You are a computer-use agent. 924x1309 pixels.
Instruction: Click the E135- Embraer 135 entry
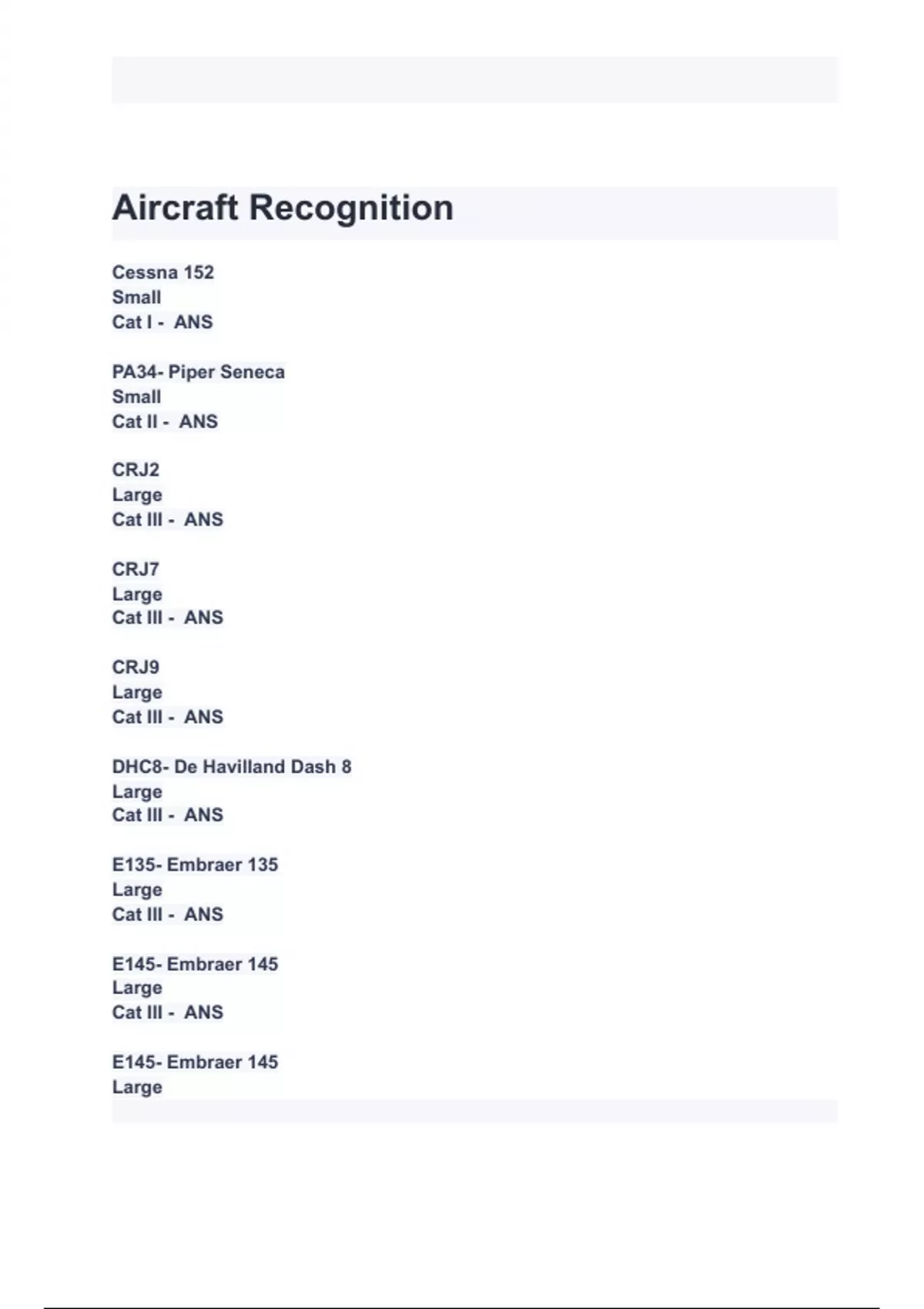pyautogui.click(x=195, y=865)
